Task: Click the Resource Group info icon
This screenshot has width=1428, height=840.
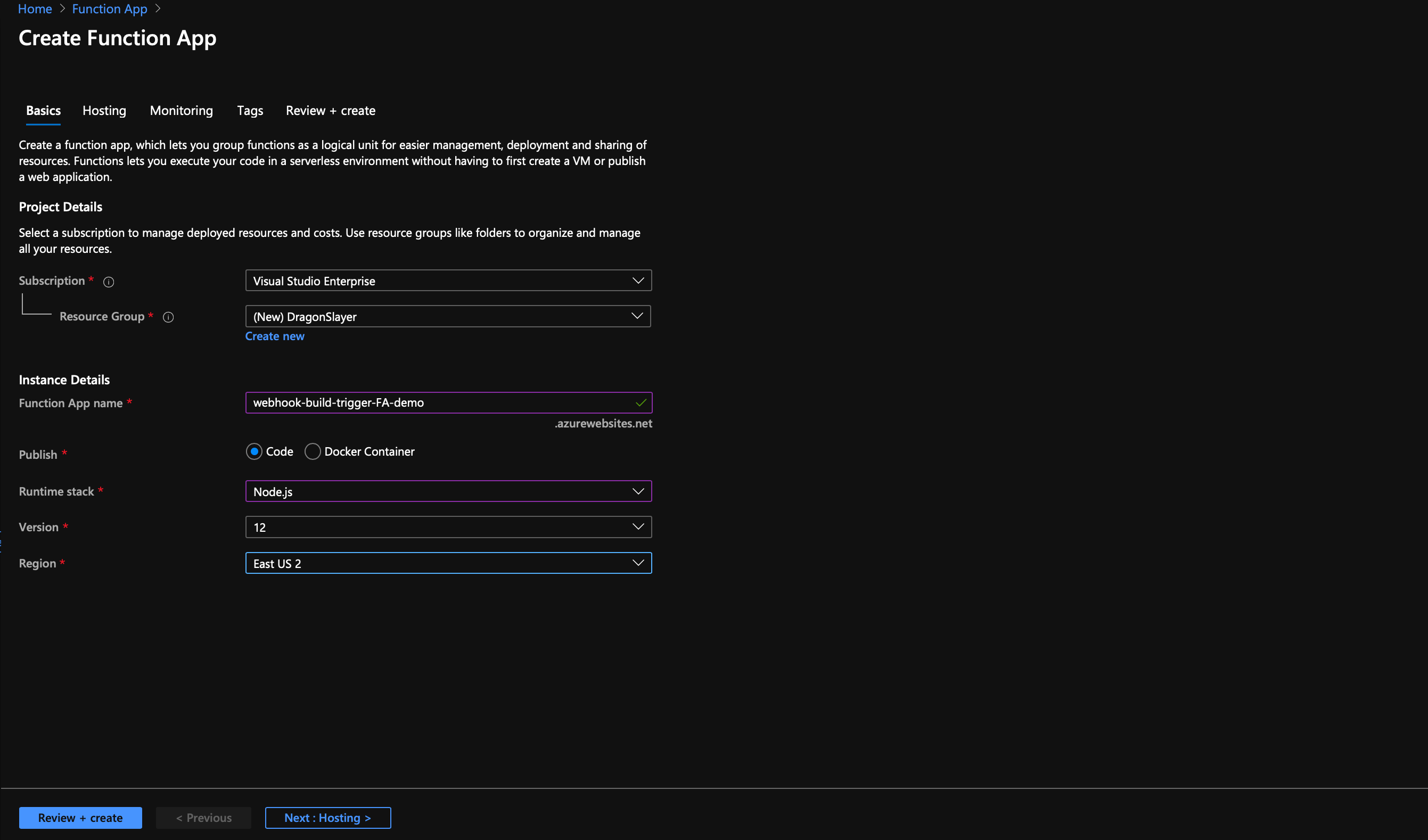Action: click(x=168, y=317)
